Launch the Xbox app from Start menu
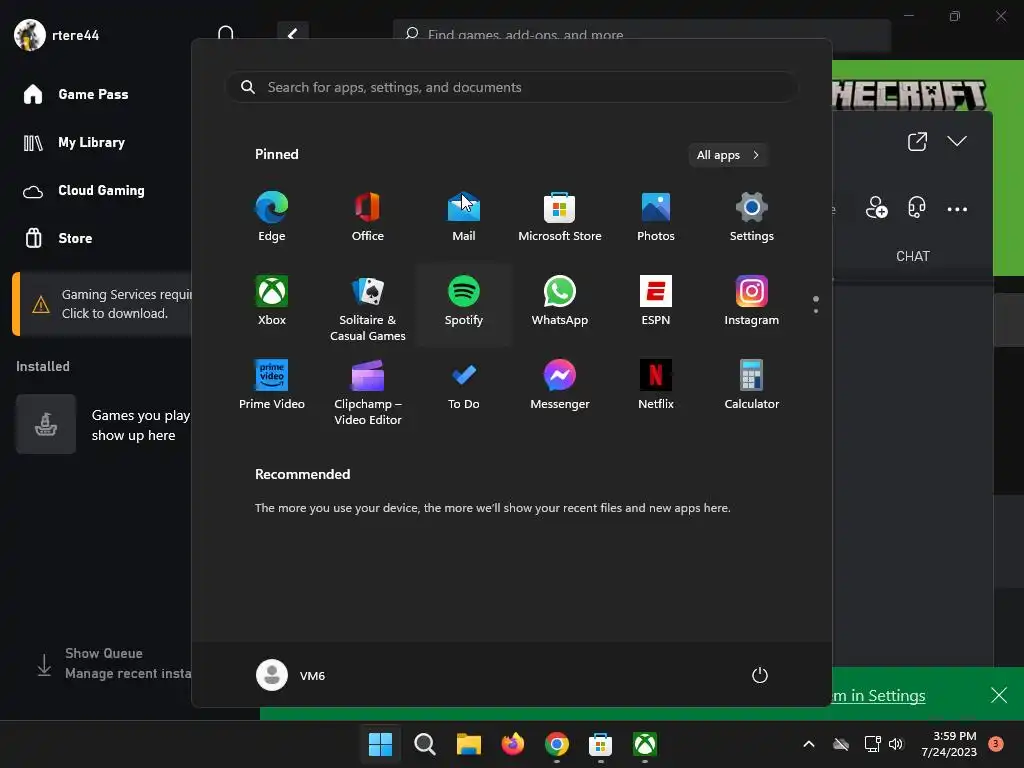 click(x=272, y=301)
